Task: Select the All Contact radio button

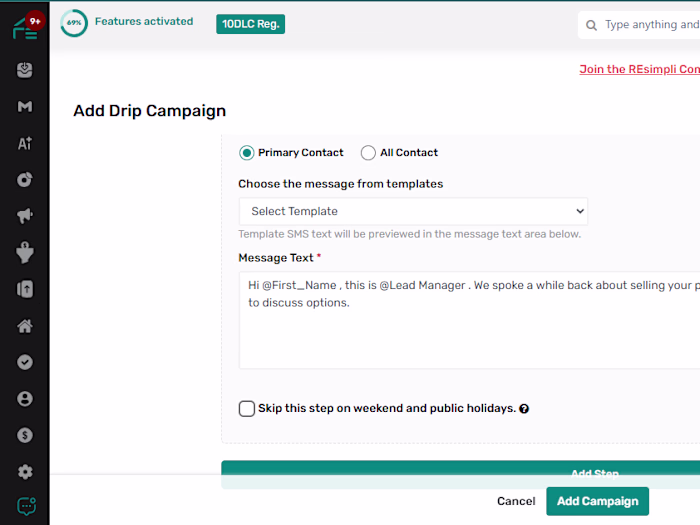Action: point(368,153)
